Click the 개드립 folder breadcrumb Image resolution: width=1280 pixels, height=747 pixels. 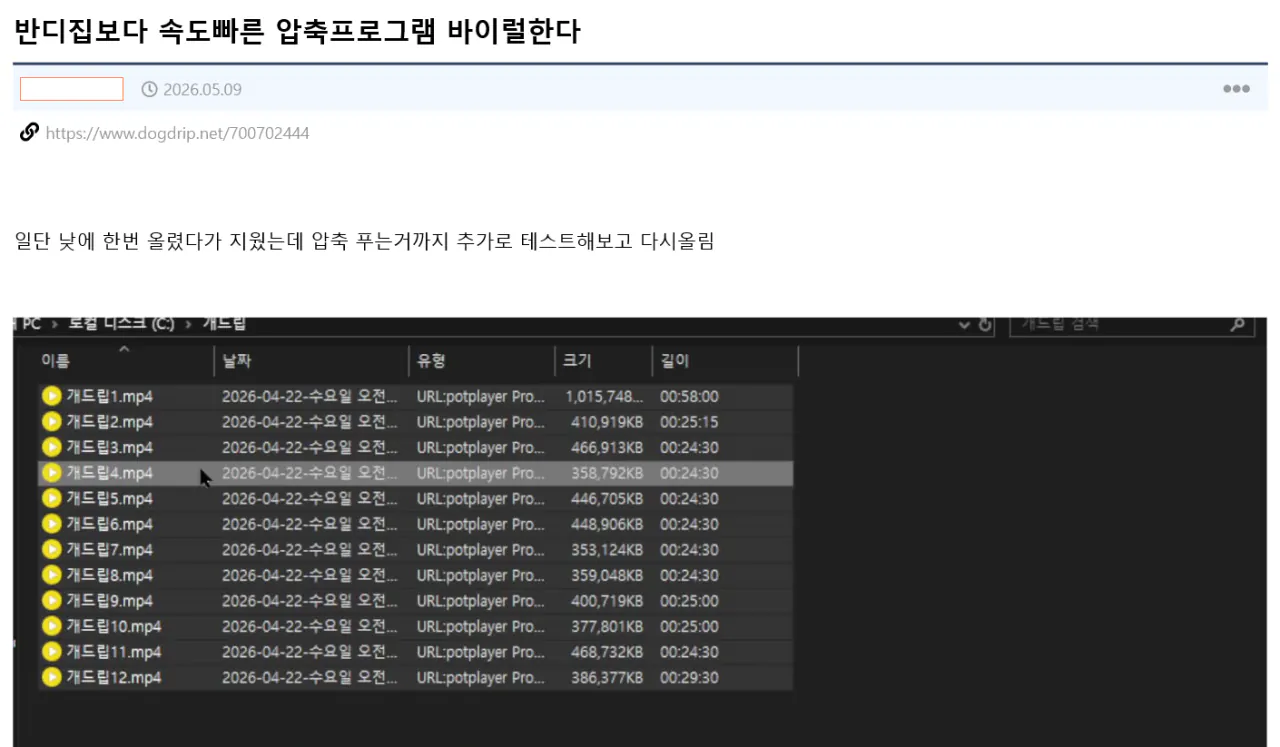pyautogui.click(x=225, y=324)
